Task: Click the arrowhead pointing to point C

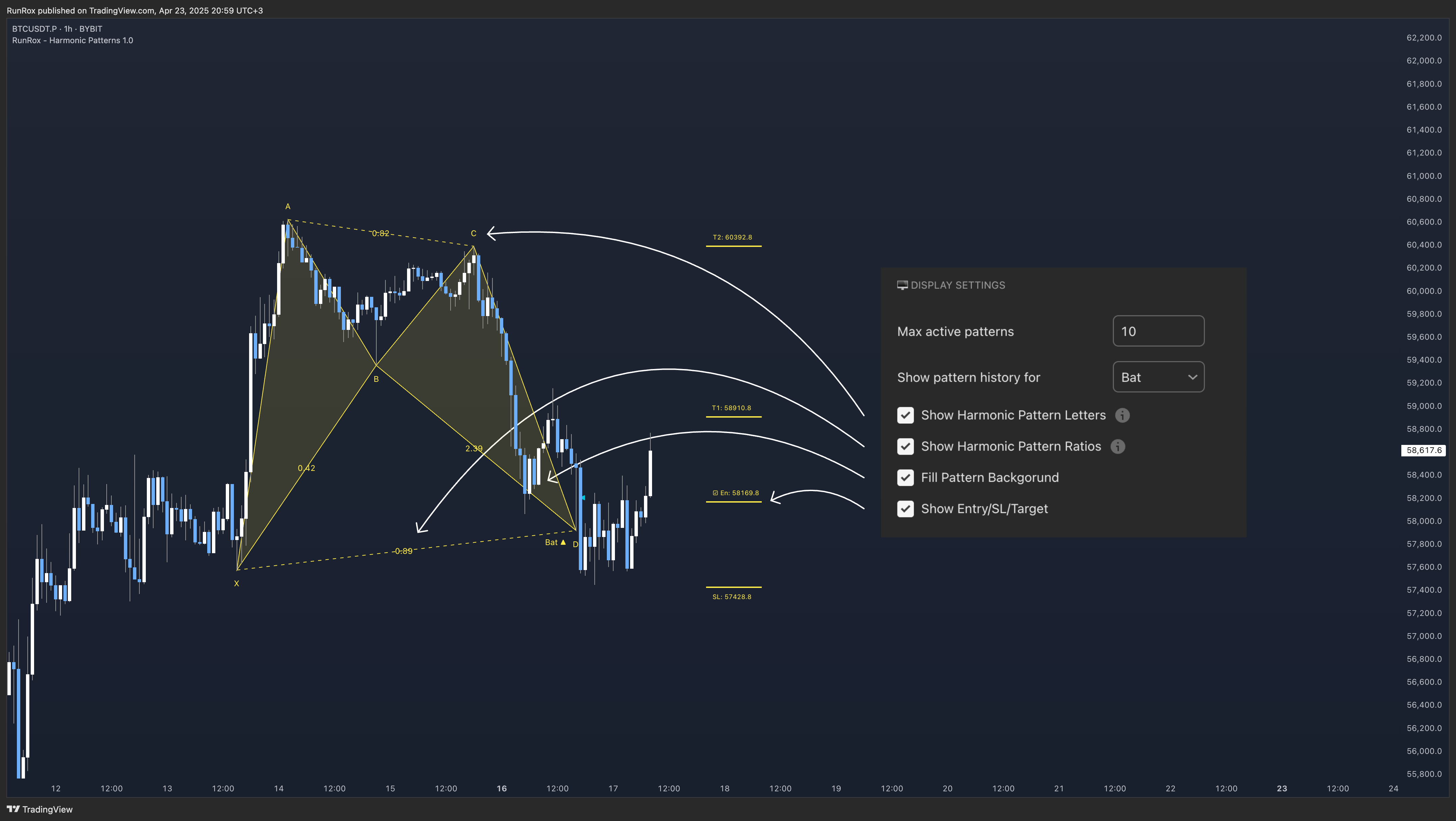Action: coord(490,233)
